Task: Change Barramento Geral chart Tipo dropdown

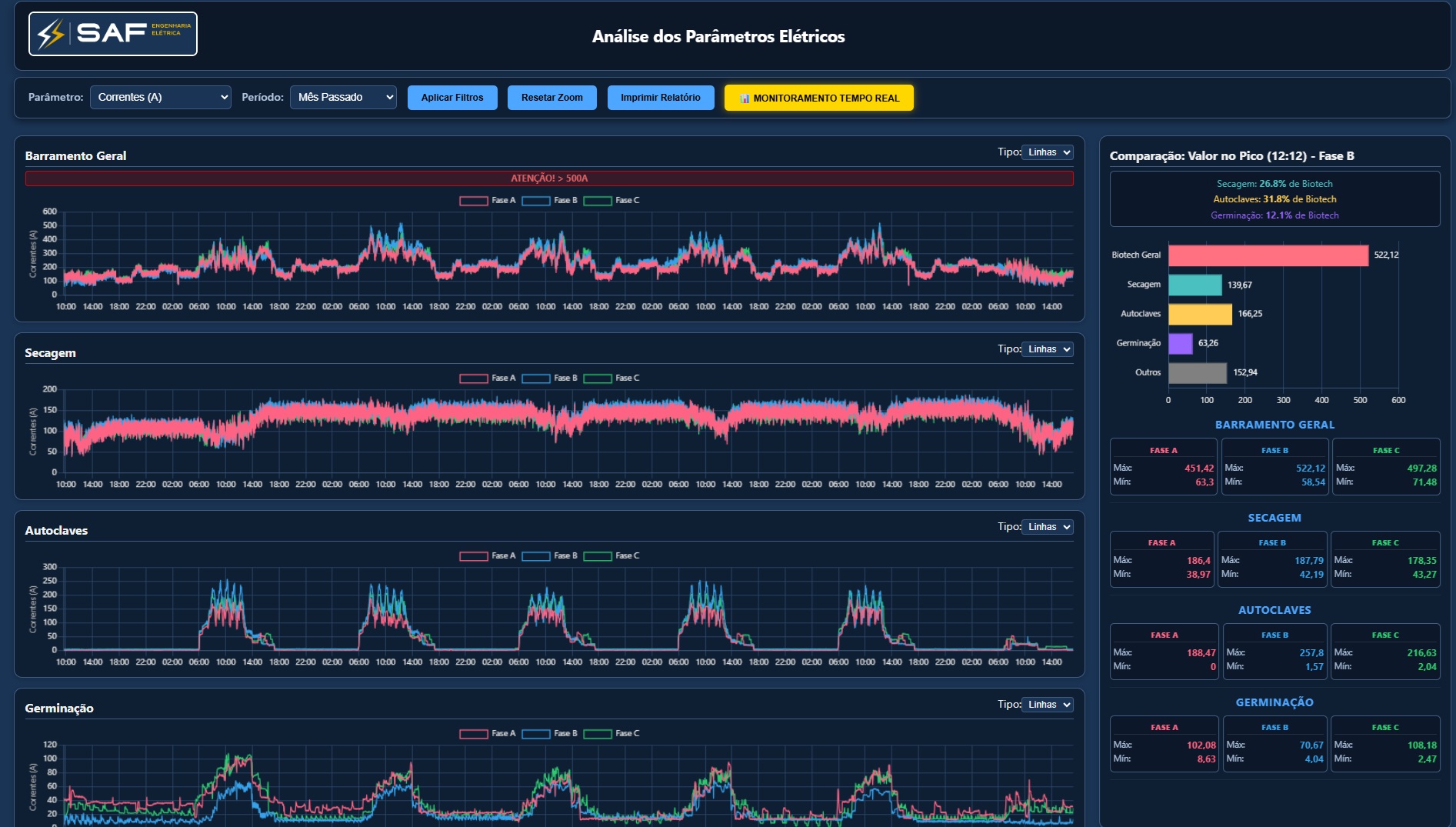Action: point(1048,152)
